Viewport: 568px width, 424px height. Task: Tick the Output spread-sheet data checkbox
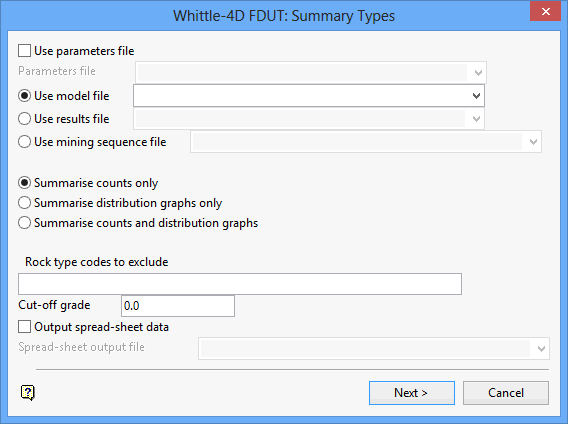(24, 327)
